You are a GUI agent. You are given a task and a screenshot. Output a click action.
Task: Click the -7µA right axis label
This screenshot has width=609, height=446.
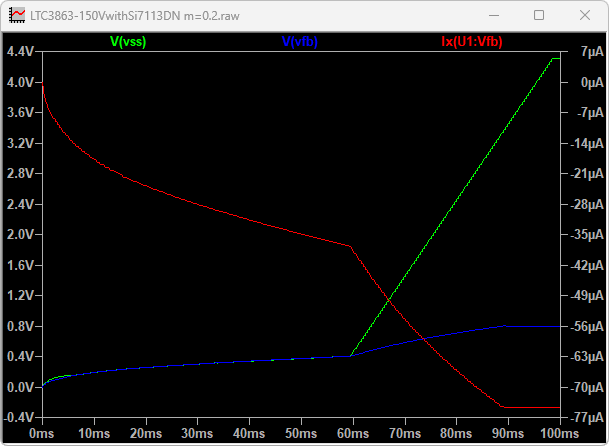coord(591,113)
